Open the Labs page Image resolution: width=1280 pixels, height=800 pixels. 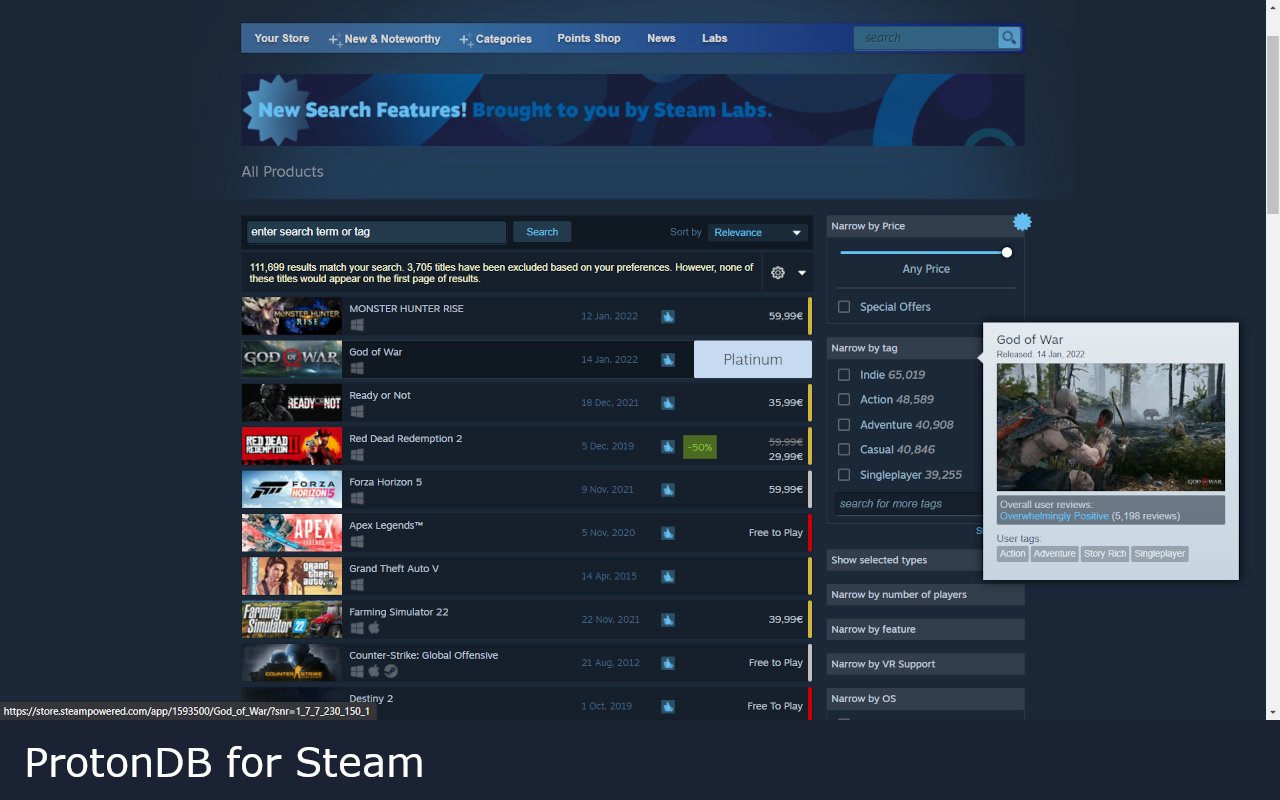pos(714,38)
